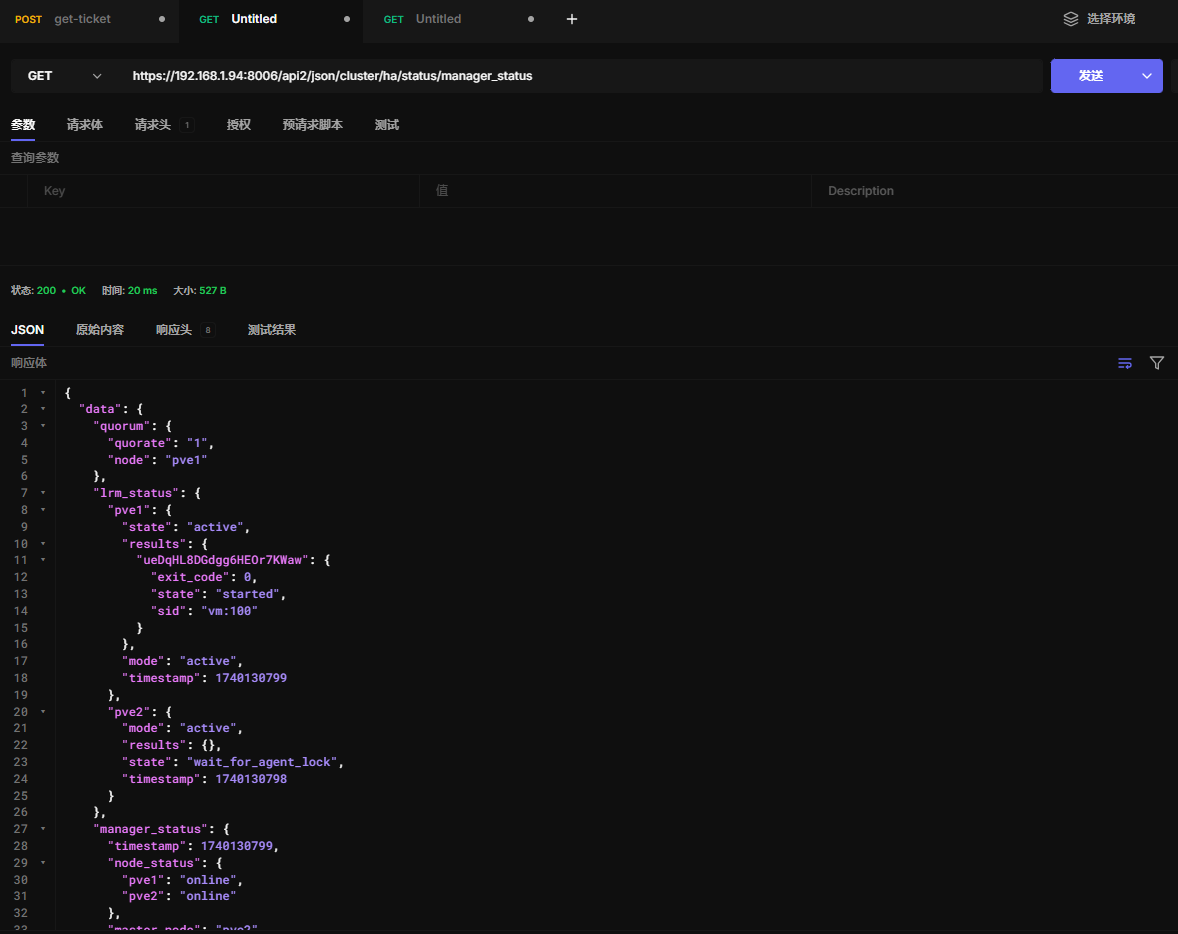Click the filter funnel icon in response body
This screenshot has height=934, width=1178.
tap(1157, 363)
